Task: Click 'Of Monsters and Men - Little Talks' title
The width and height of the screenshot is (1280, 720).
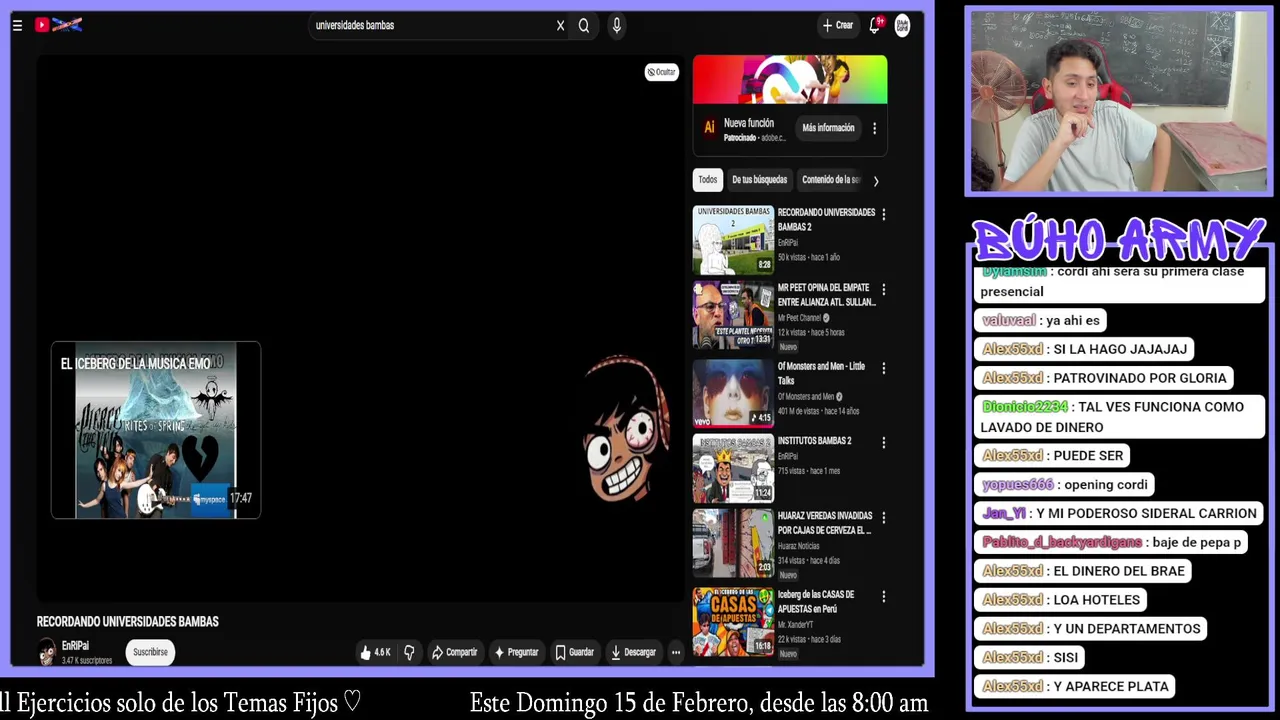Action: (821, 373)
